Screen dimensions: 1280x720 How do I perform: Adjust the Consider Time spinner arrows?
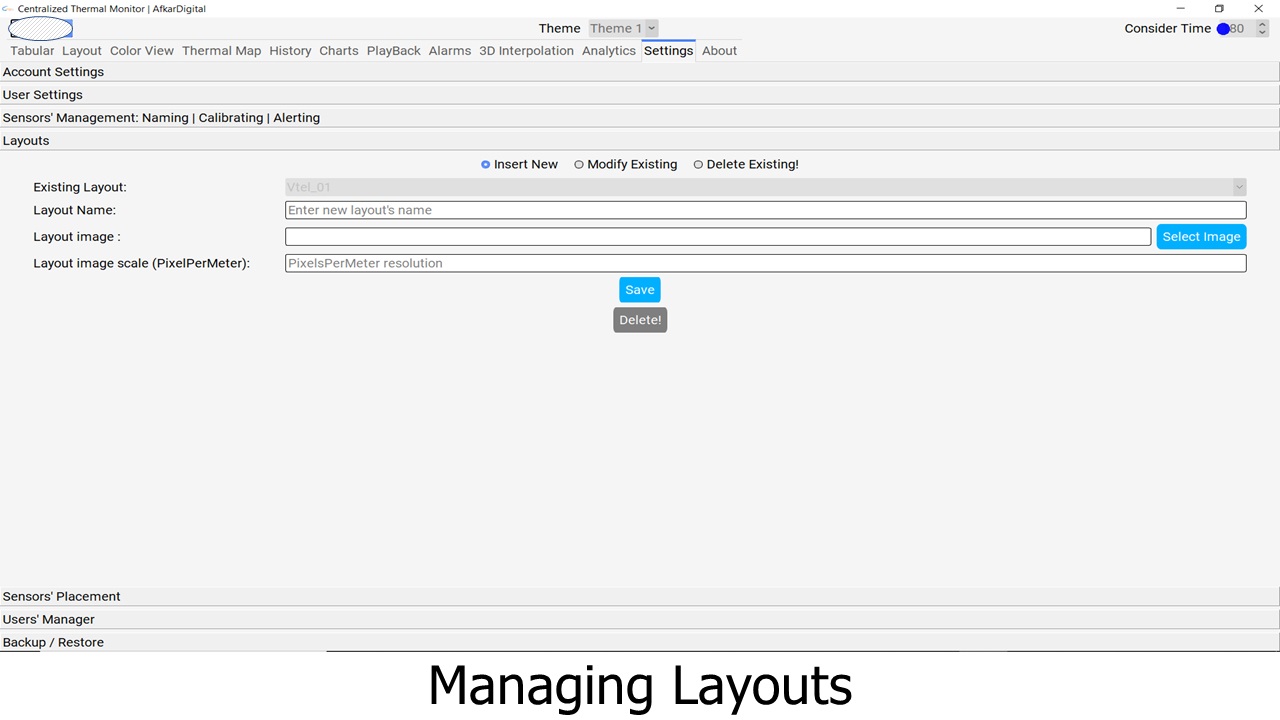1262,29
